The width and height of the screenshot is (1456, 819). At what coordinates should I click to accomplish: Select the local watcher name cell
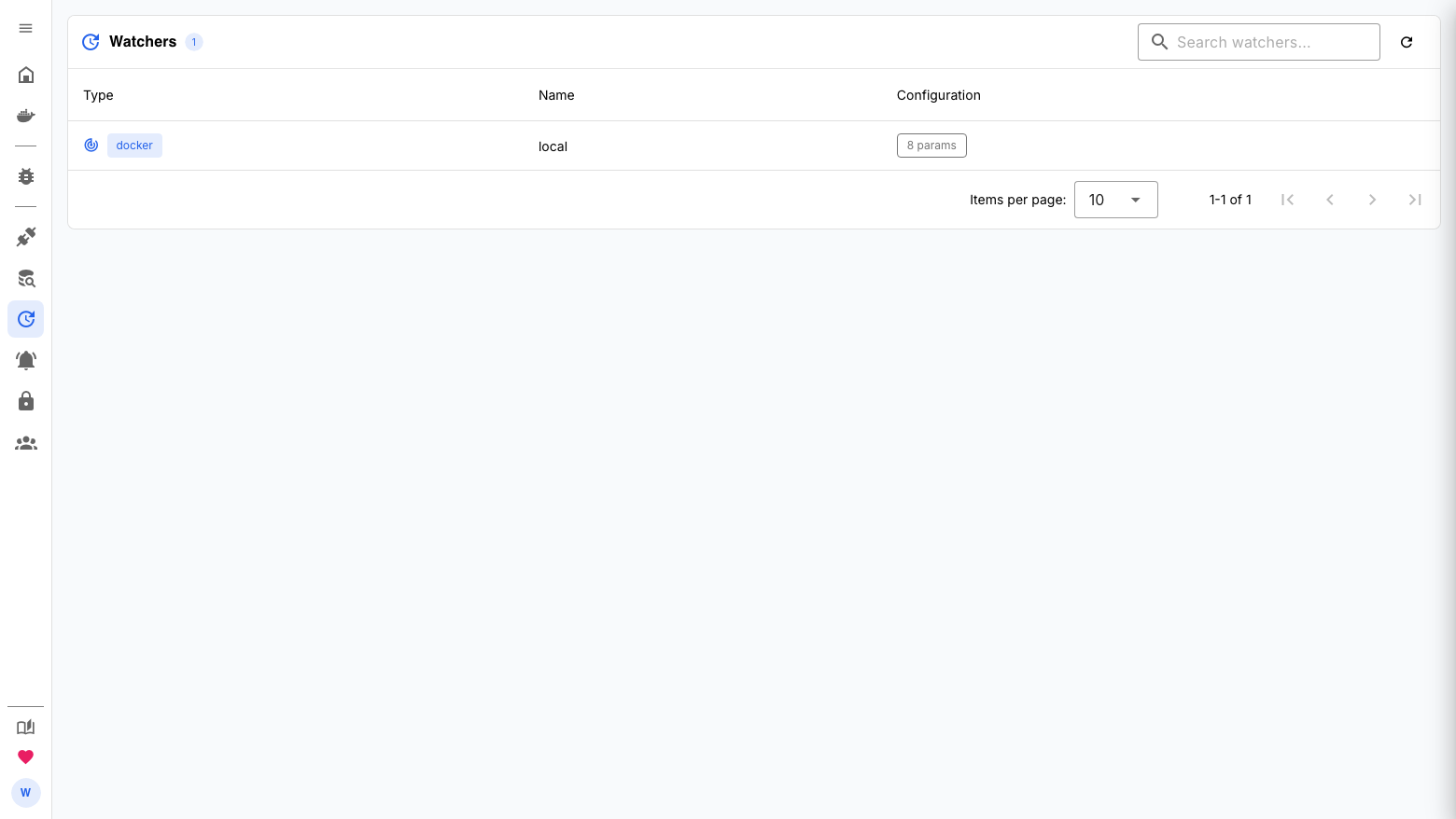point(553,146)
